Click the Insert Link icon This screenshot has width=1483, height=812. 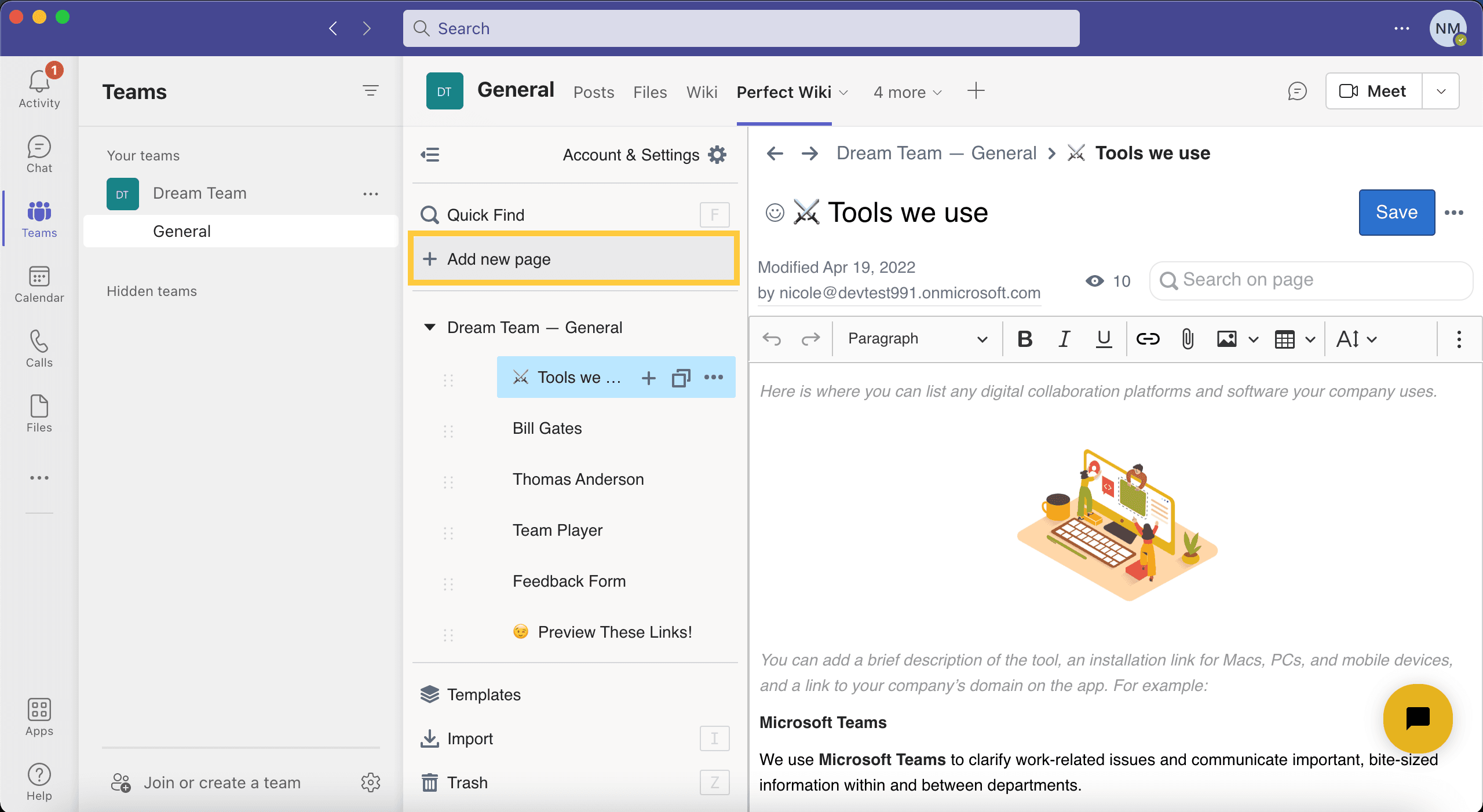point(1148,338)
